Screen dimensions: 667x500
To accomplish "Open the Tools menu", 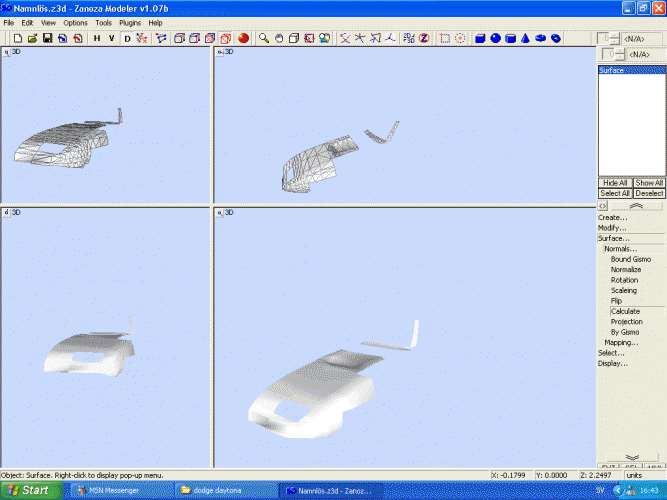I will [x=103, y=22].
